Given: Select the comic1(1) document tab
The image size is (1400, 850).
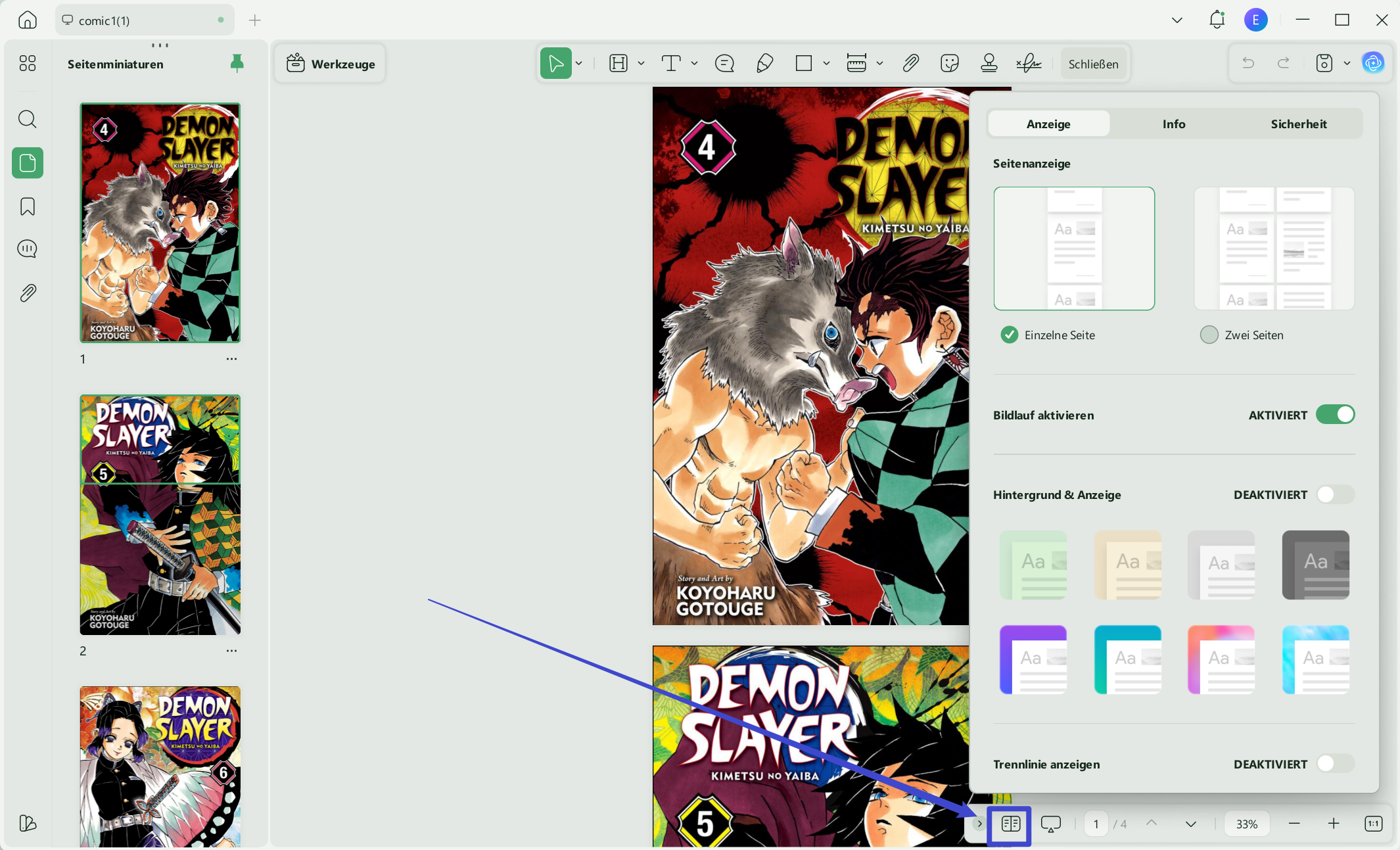Looking at the screenshot, I should point(145,20).
